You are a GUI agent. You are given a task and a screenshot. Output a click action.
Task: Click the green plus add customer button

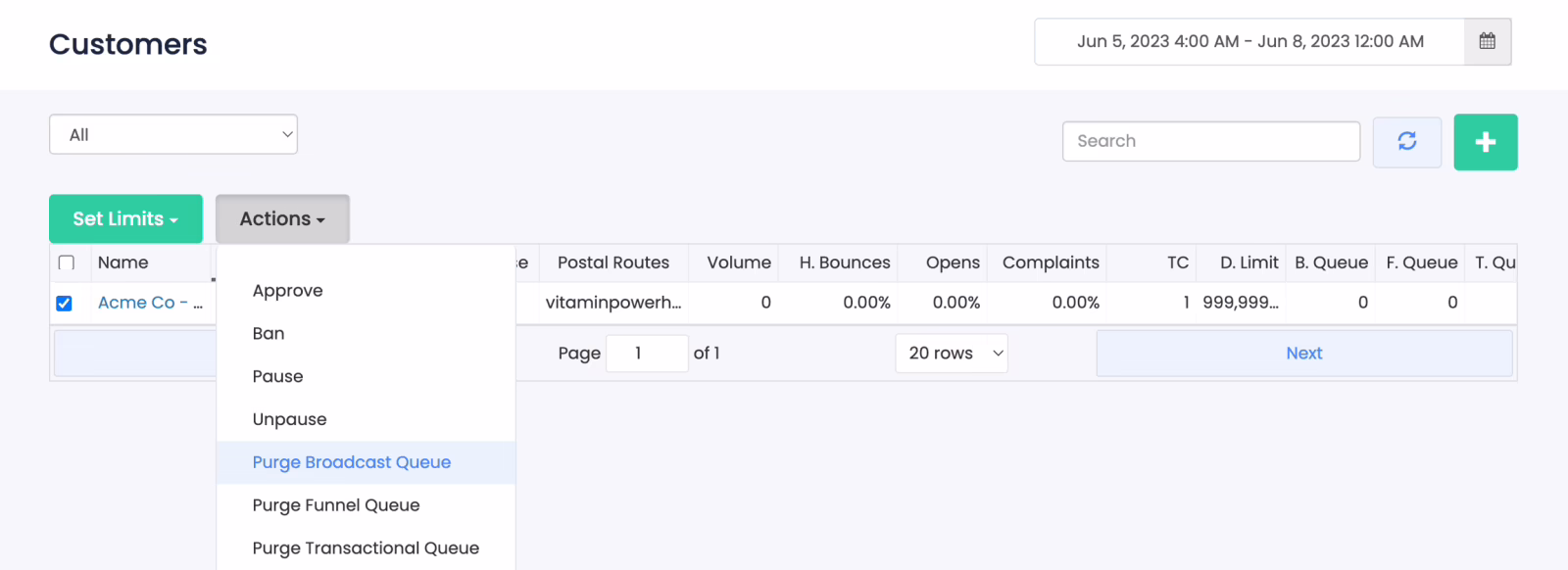pos(1486,142)
